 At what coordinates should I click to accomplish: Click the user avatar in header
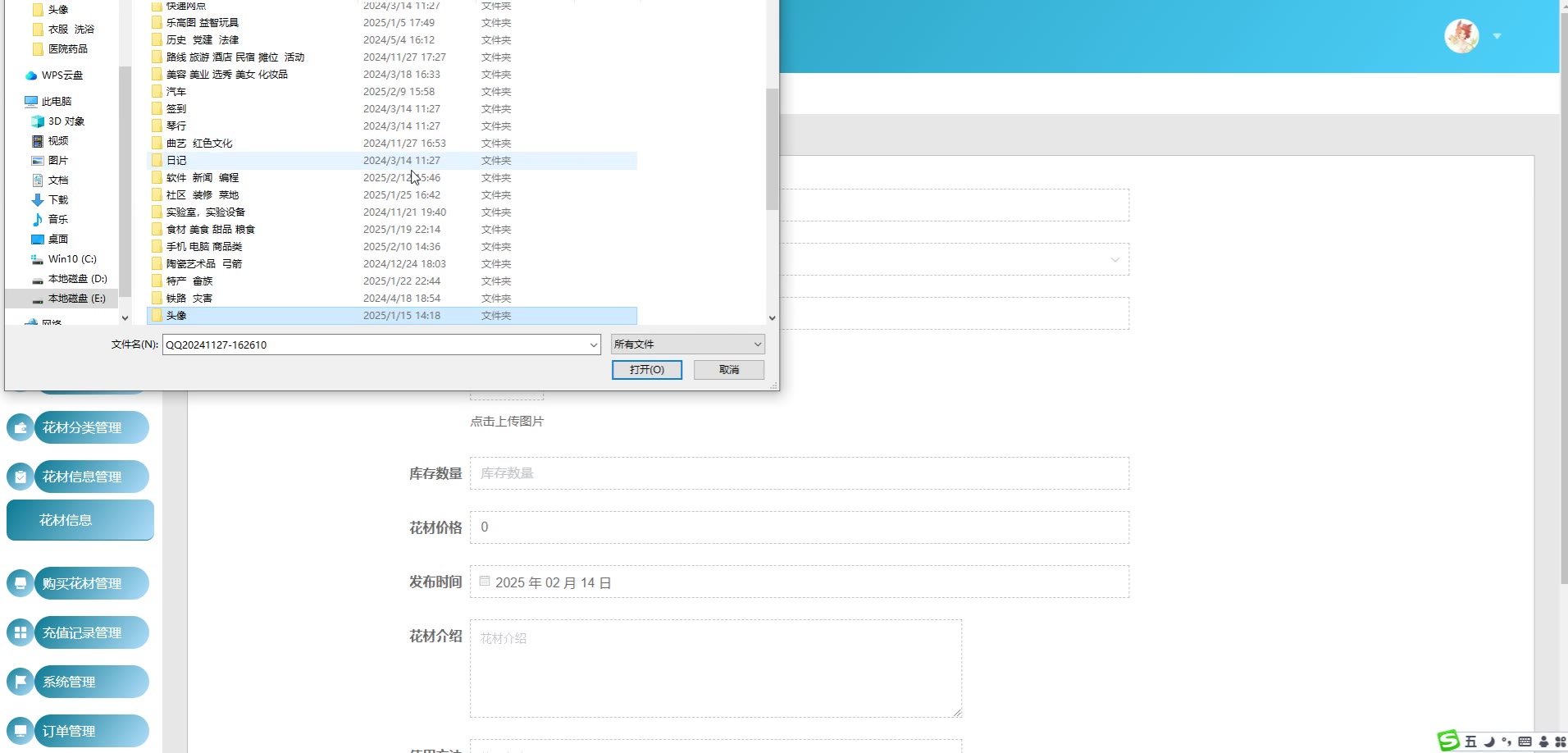tap(1461, 36)
